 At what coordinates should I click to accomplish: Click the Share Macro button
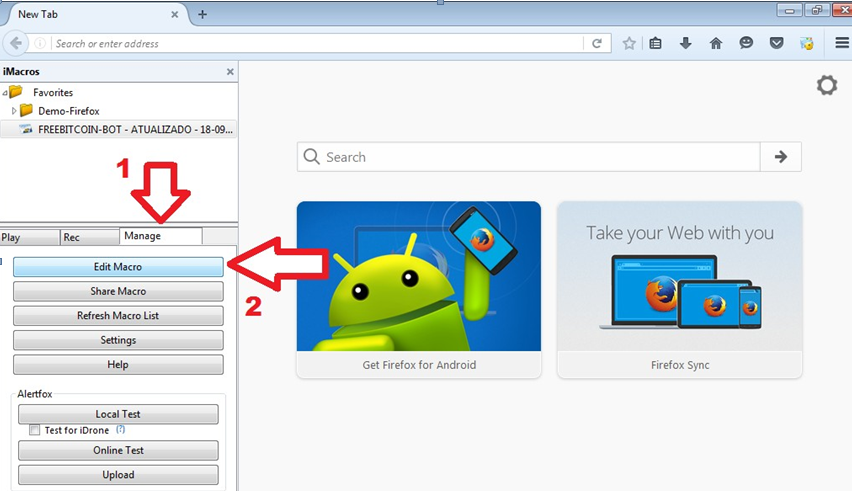coord(118,291)
